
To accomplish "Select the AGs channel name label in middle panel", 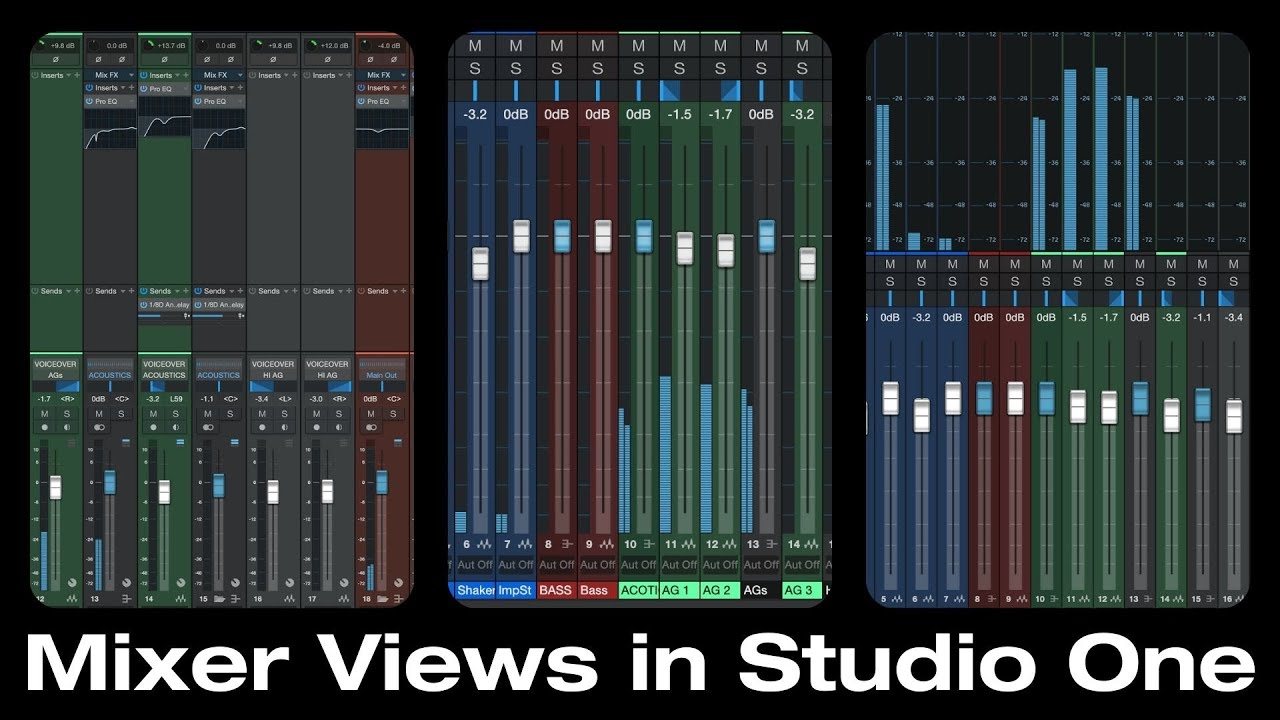I will pos(762,590).
